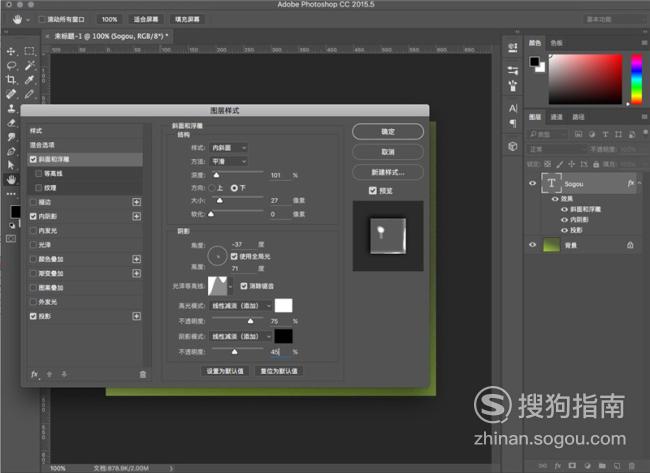Select the Path Selection arrow tool
Image resolution: width=650 pixels, height=473 pixels.
(11, 165)
